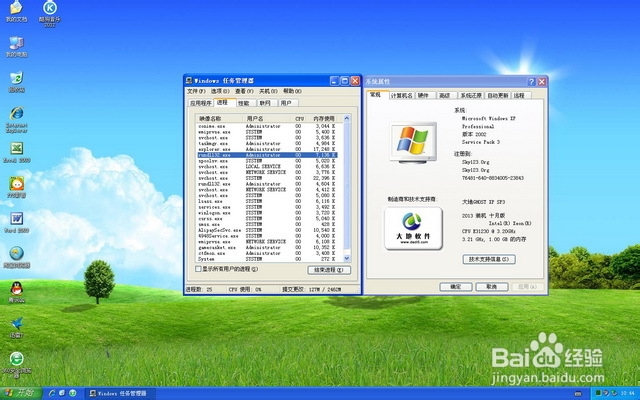Select the explorer.exe process row

267,149
